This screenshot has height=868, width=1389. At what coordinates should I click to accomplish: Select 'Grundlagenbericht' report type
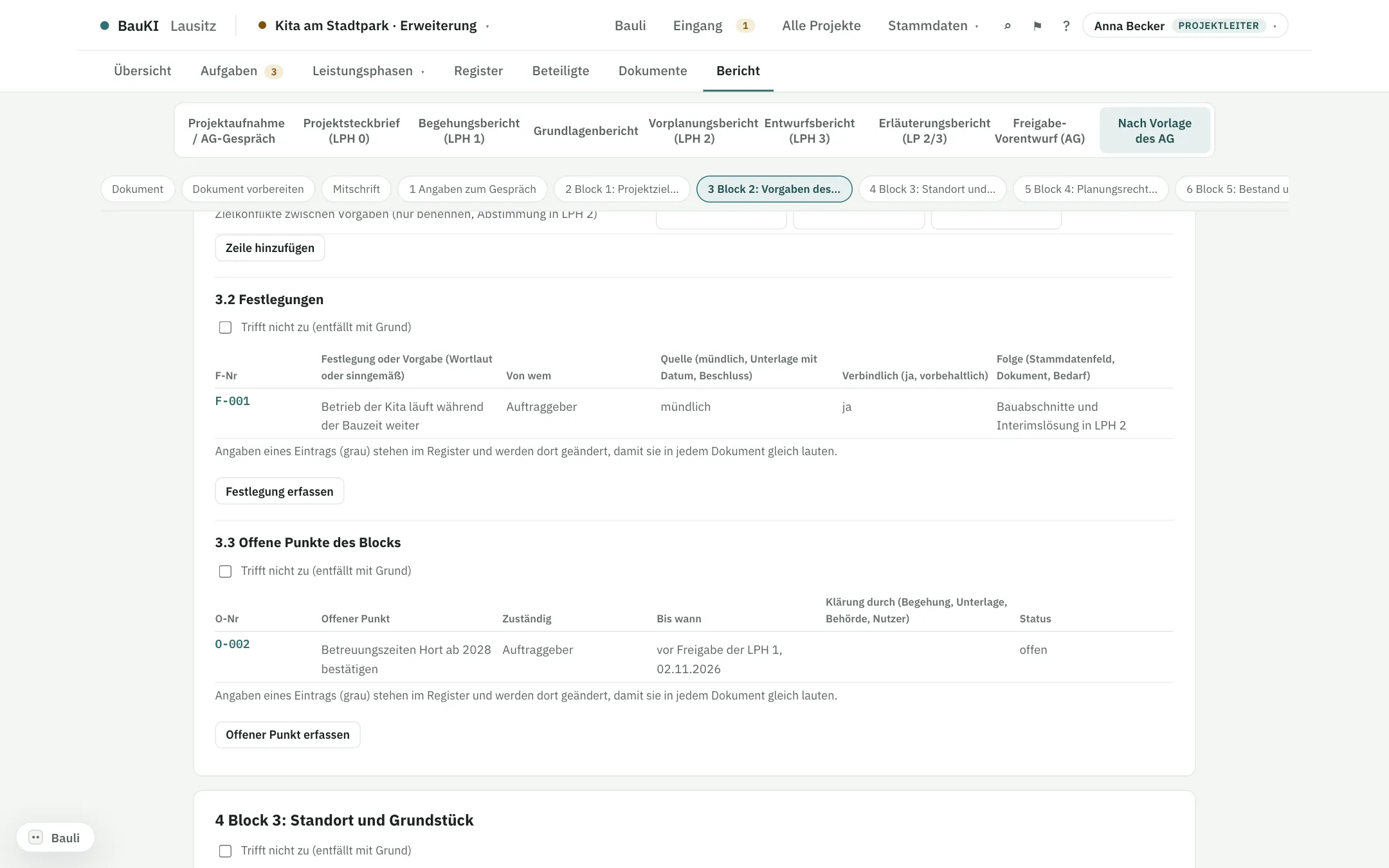click(x=586, y=131)
